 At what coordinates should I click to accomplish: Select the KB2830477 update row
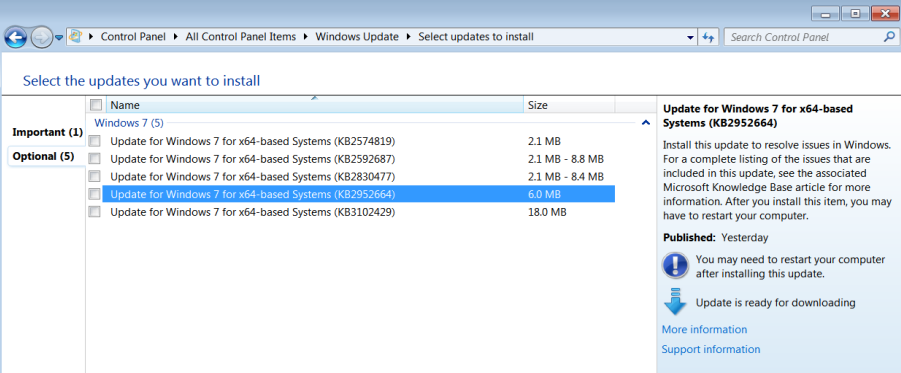tap(359, 176)
